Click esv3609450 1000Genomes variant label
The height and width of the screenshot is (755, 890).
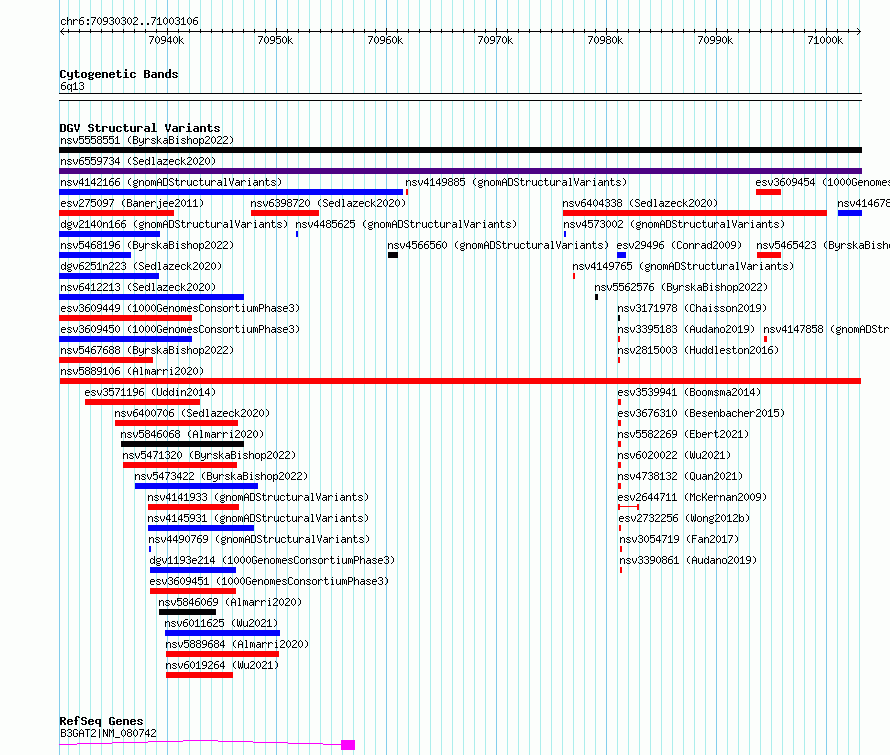click(x=180, y=329)
